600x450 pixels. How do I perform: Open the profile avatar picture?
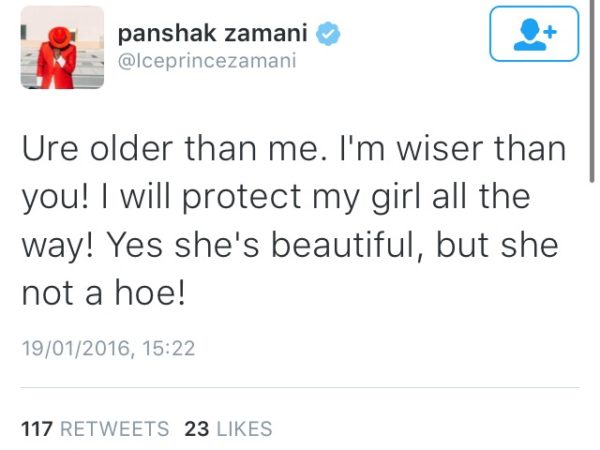62,47
